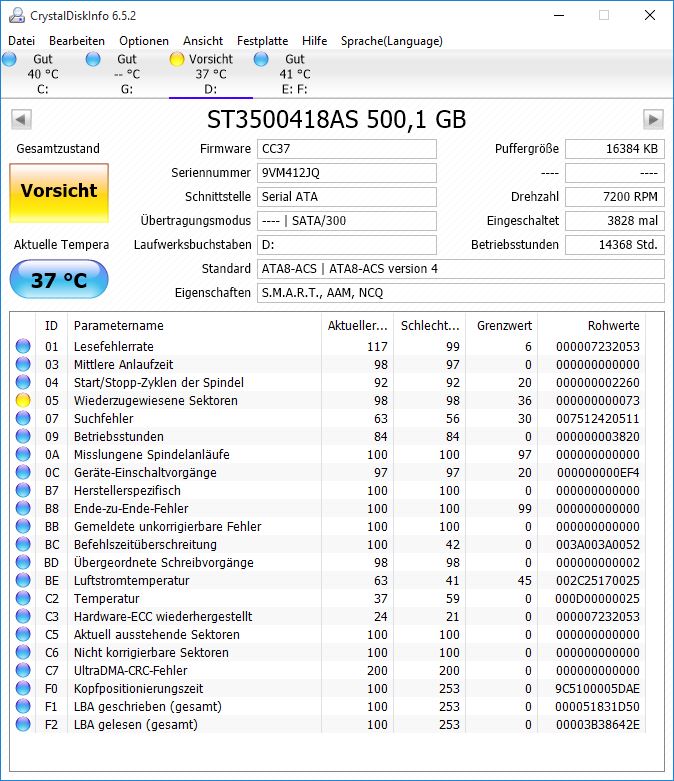The image size is (674, 781).
Task: Click the Eigenschaften field S.M.A.R.T., AAM, NCQ
Action: coord(461,293)
